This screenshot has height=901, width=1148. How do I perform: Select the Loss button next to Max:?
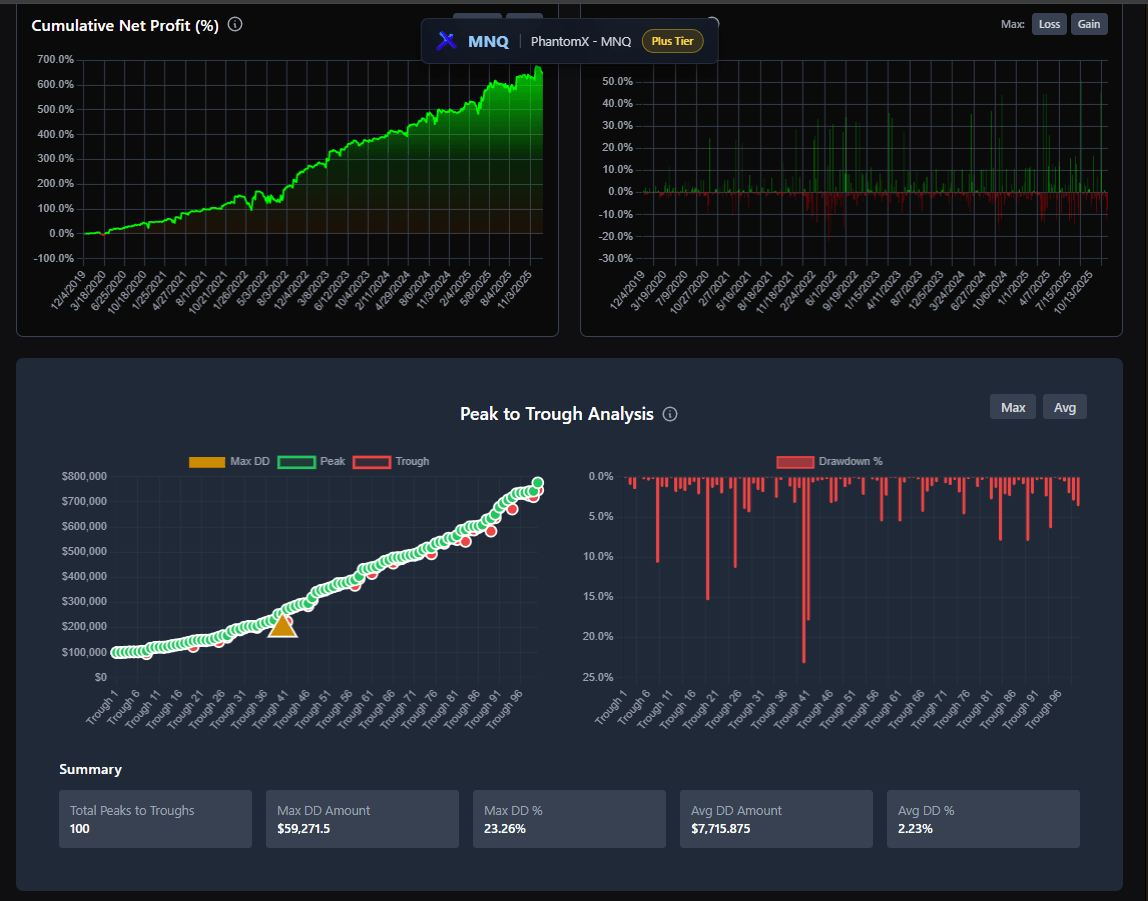pos(1049,24)
